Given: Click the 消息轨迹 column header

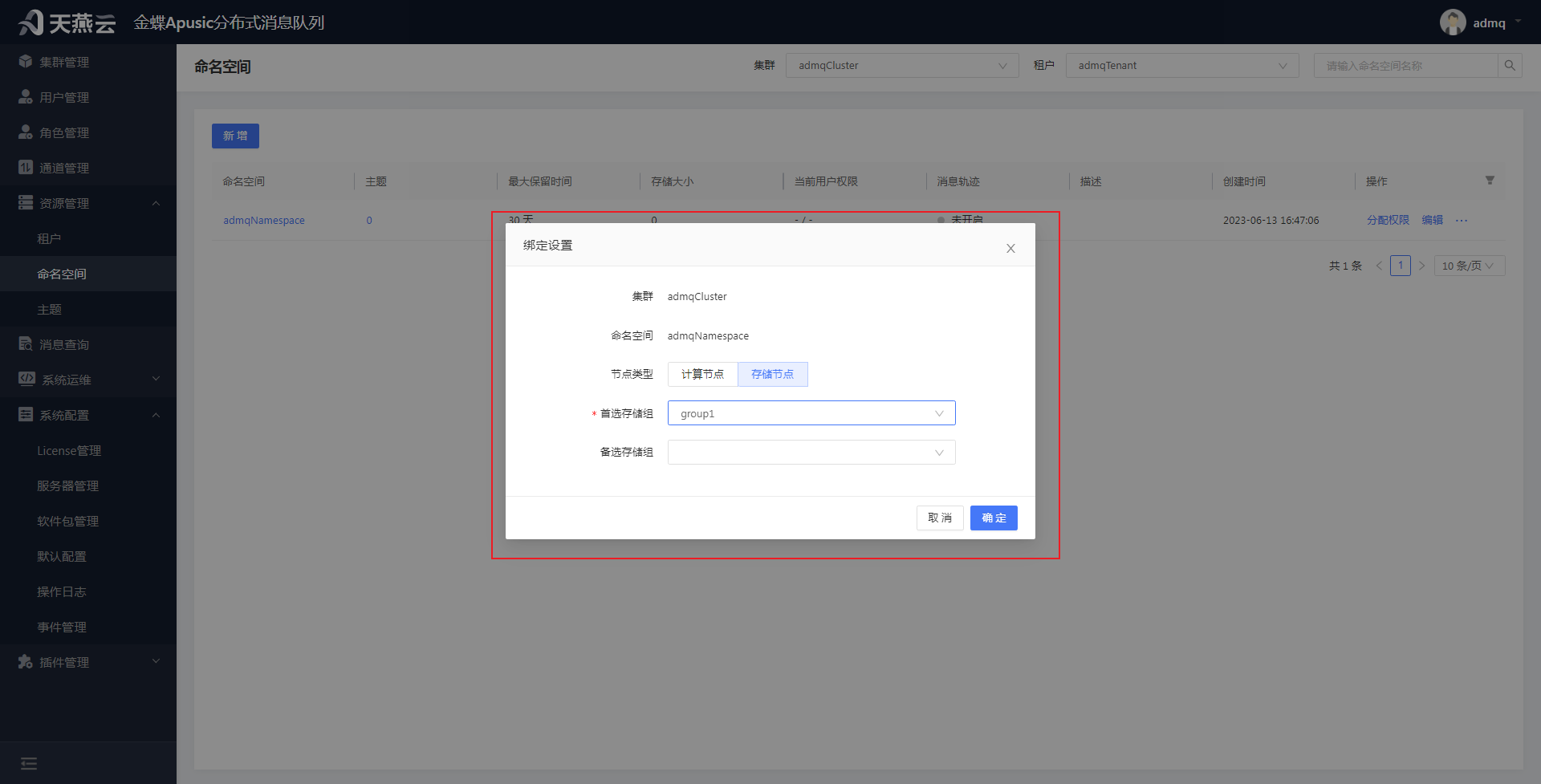Looking at the screenshot, I should tap(958, 181).
